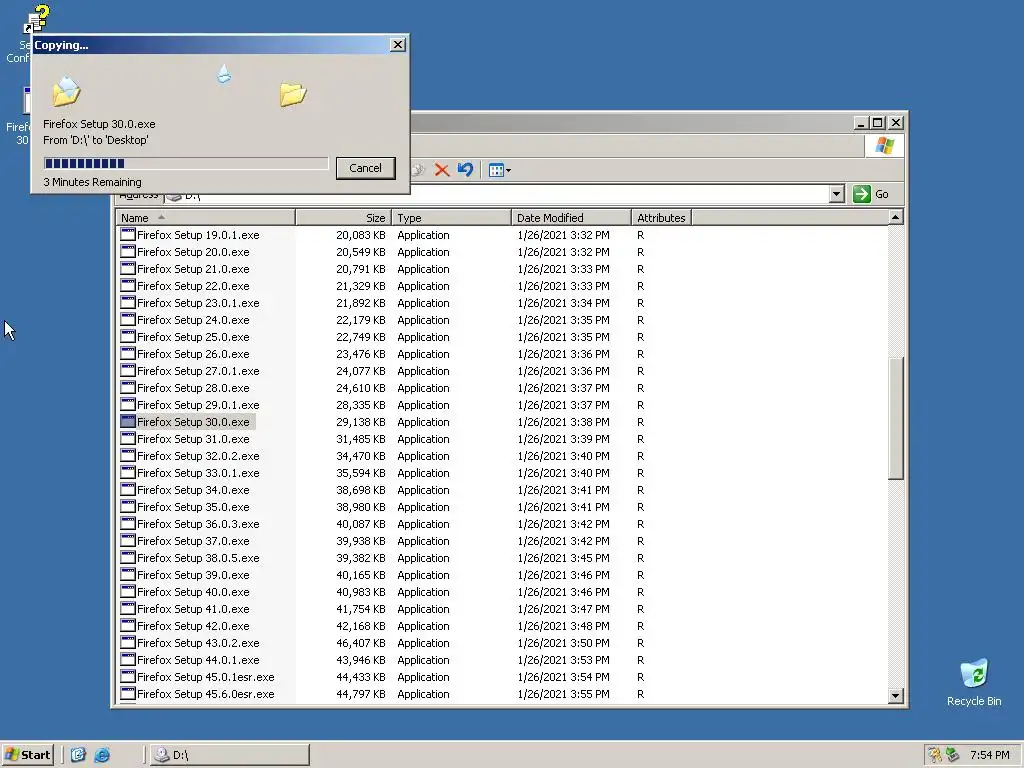This screenshot has width=1024, height=768.
Task: Click the green Go button
Action: [x=871, y=194]
